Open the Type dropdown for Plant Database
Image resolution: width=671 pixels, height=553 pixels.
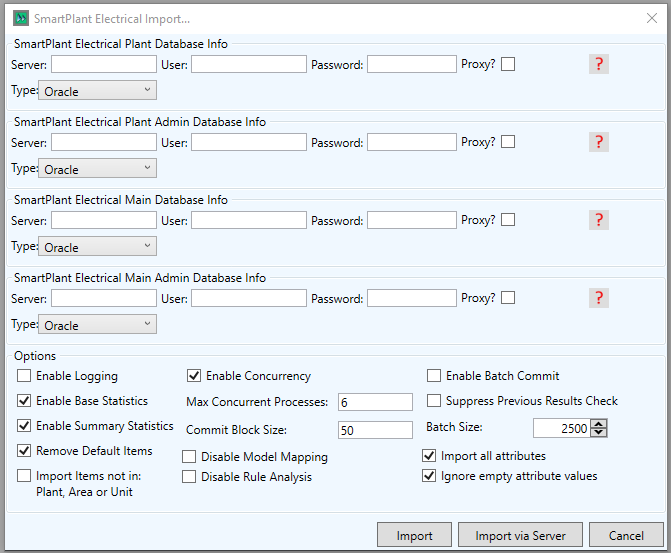click(x=97, y=91)
